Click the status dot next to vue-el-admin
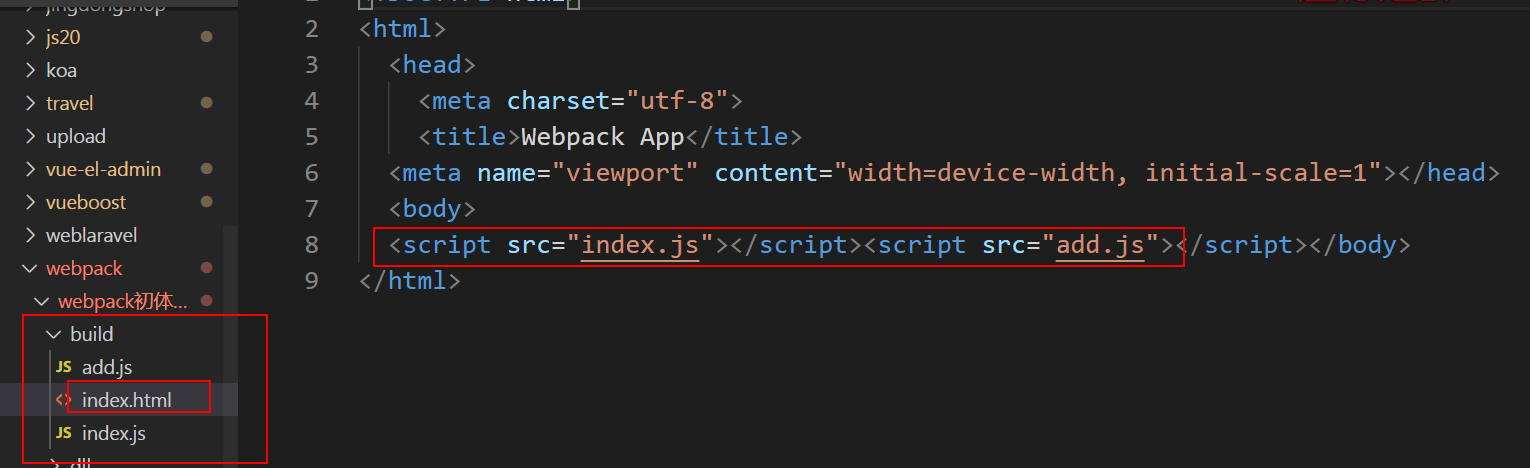This screenshot has width=1530, height=468. [x=207, y=169]
